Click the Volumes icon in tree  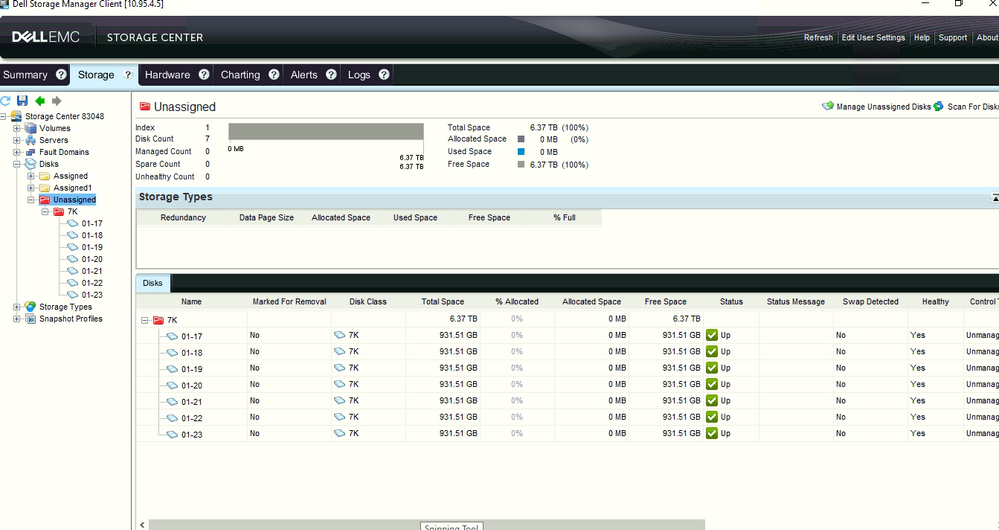31,128
